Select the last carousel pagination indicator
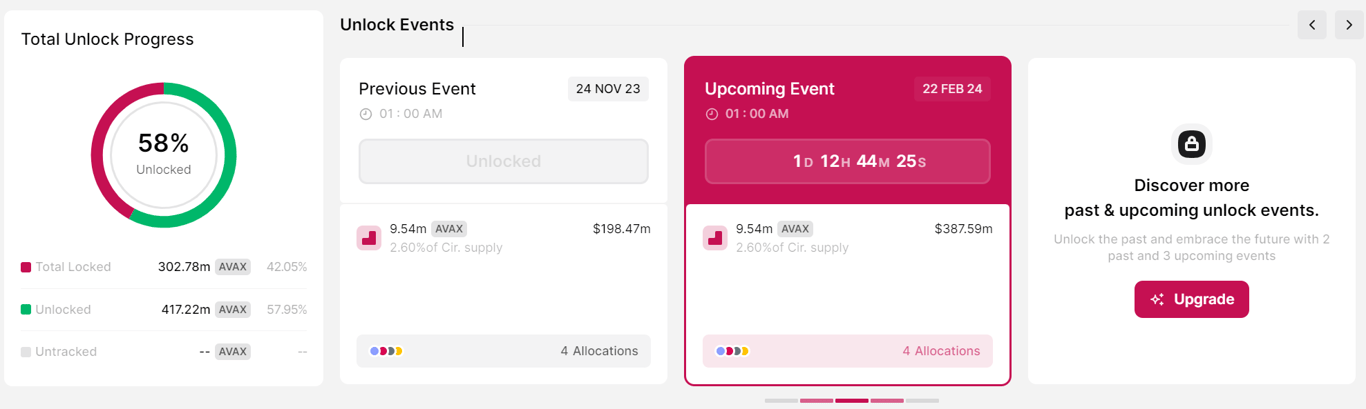The image size is (1366, 409). pos(922,401)
